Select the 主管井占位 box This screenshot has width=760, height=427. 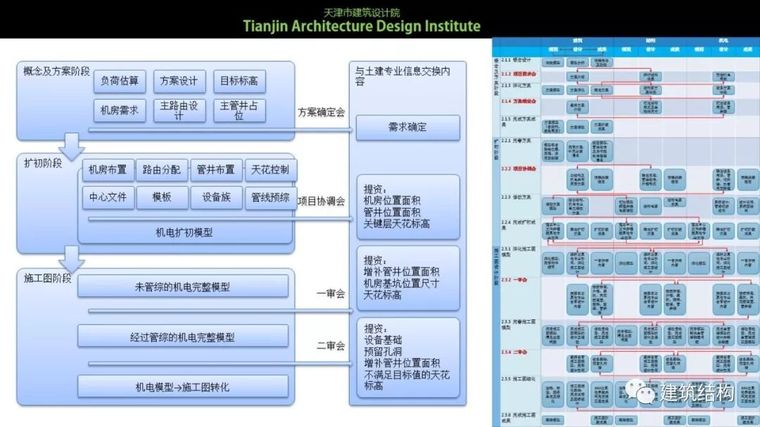pos(239,111)
